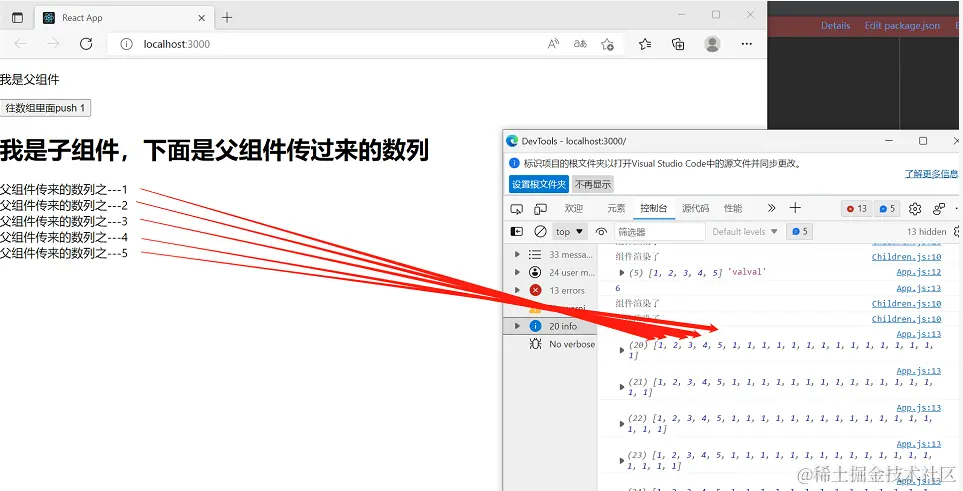Expand the (20) array log entry
963x491 pixels.
coord(622,350)
